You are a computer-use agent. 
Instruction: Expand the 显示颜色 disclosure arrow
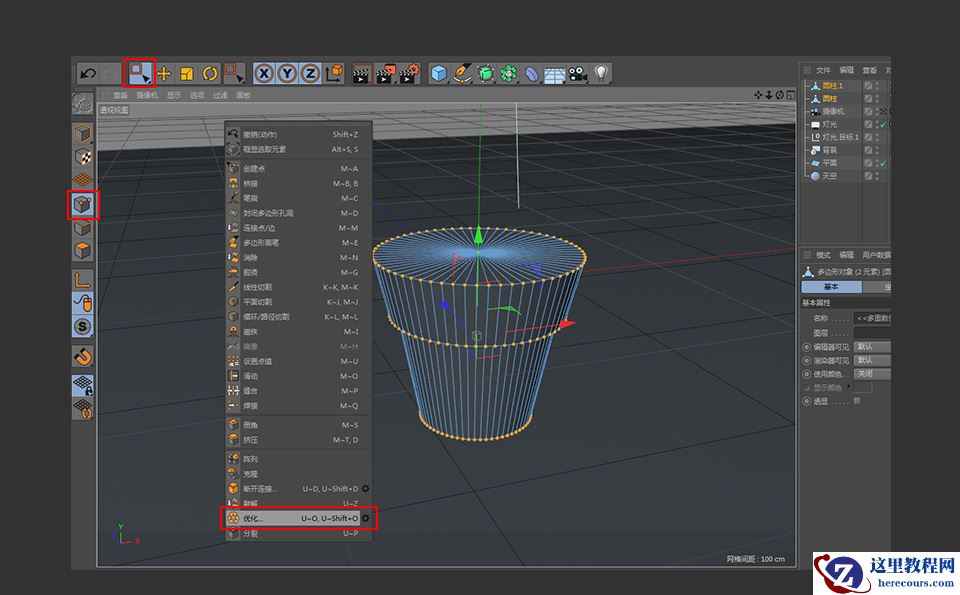[849, 387]
